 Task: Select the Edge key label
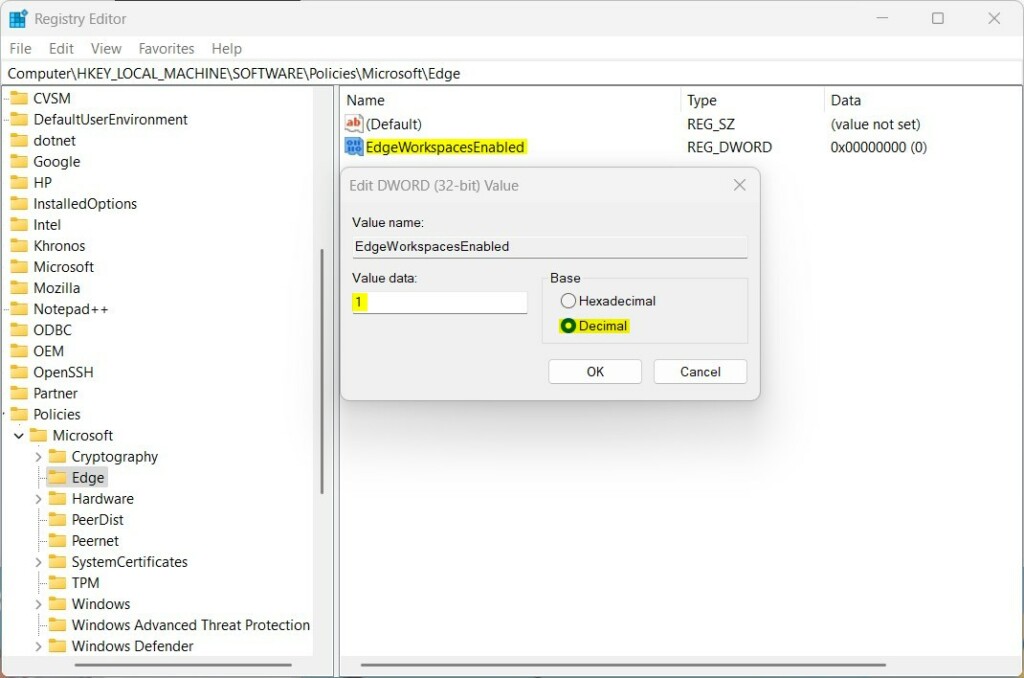pyautogui.click(x=88, y=477)
